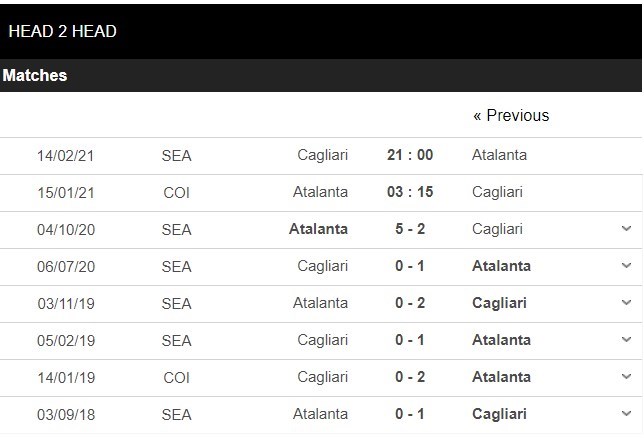Click COI competition label for 14/01/19
Viewport: 644px width, 438px height.
point(176,377)
